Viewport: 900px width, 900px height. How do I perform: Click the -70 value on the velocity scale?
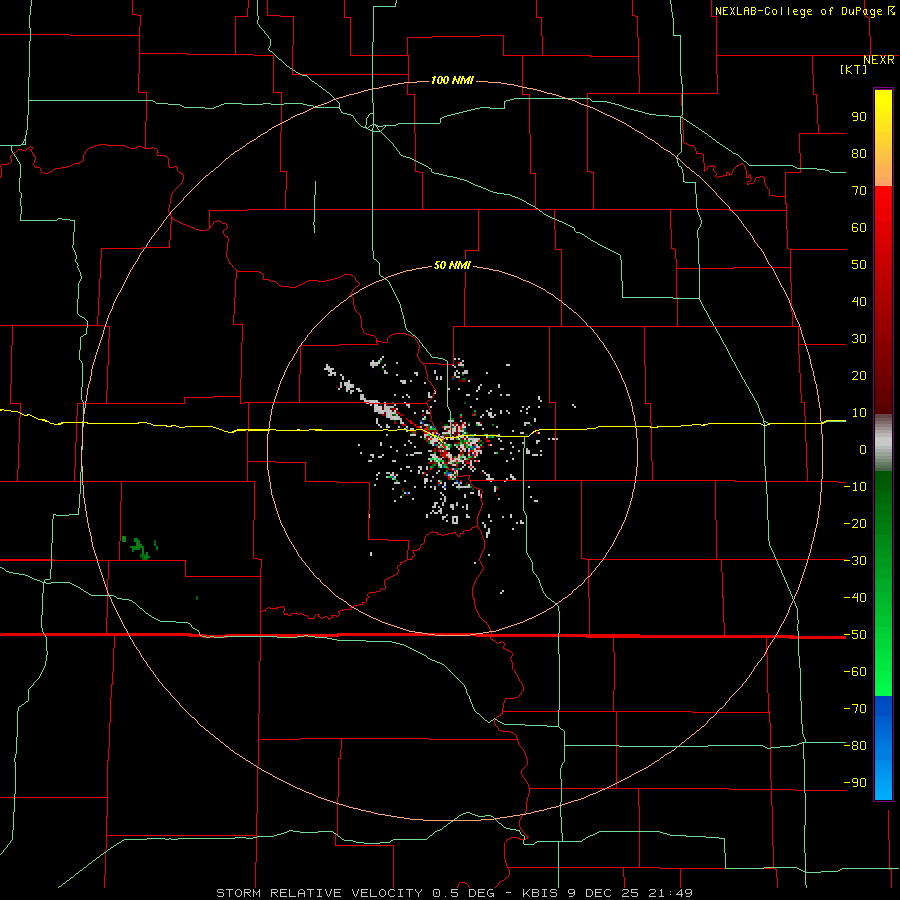855,709
